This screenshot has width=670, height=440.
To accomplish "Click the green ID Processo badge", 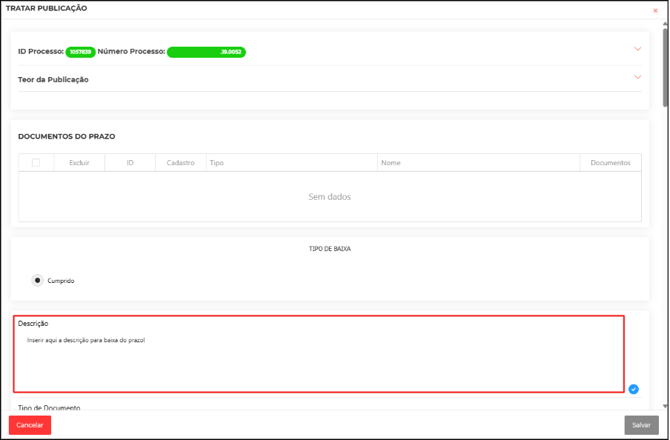I will [81, 52].
